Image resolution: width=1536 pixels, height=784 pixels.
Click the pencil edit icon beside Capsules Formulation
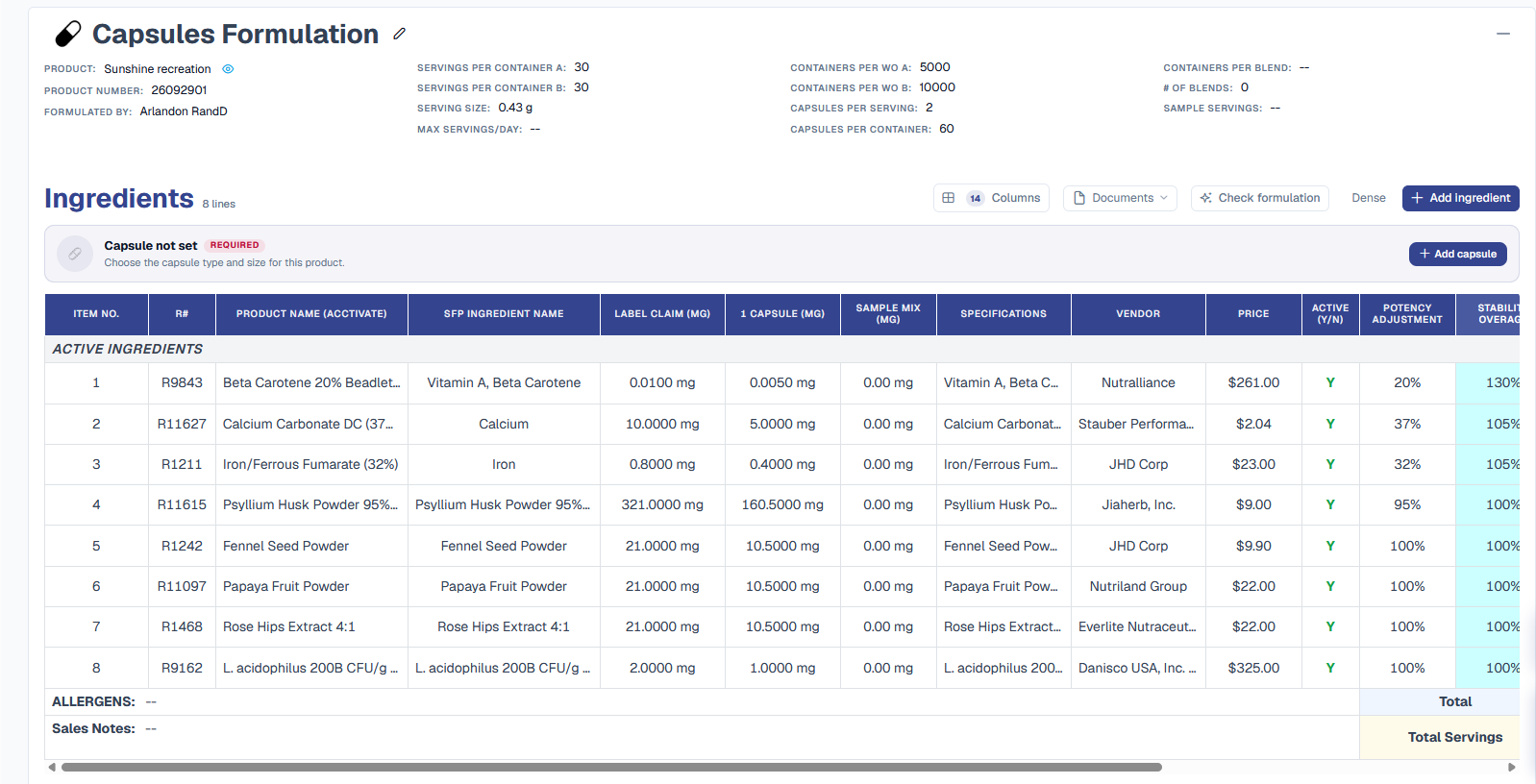click(400, 34)
